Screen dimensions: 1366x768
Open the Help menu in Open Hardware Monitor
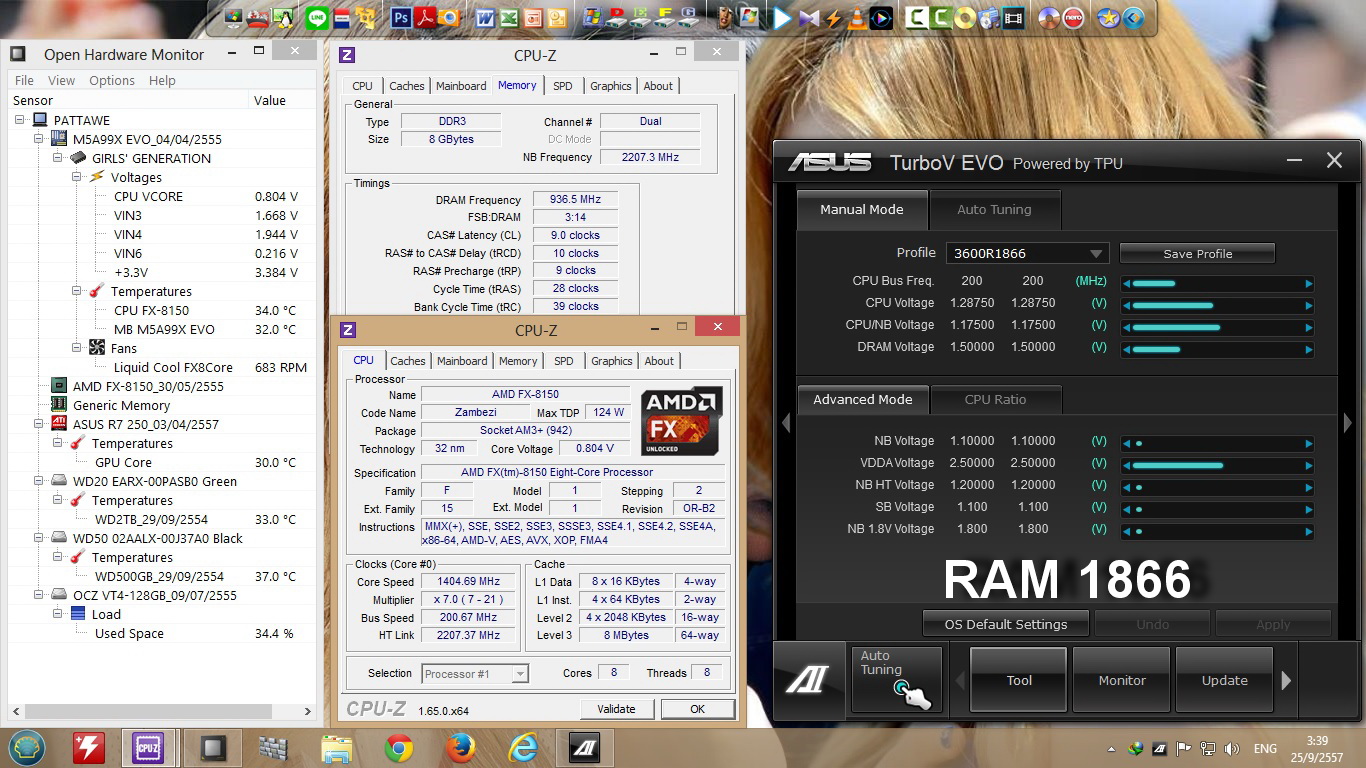tap(162, 80)
